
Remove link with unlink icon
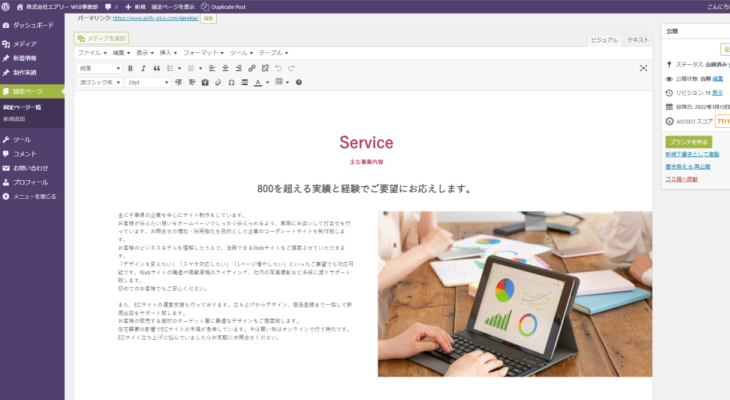tap(265, 68)
